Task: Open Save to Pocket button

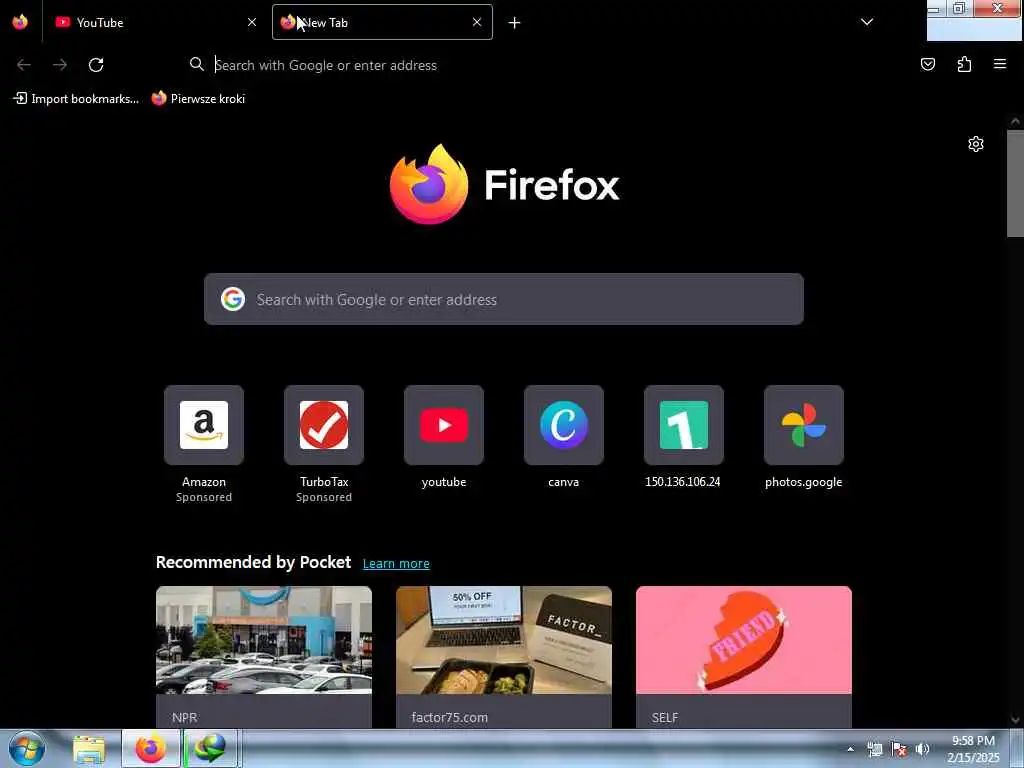Action: click(928, 64)
